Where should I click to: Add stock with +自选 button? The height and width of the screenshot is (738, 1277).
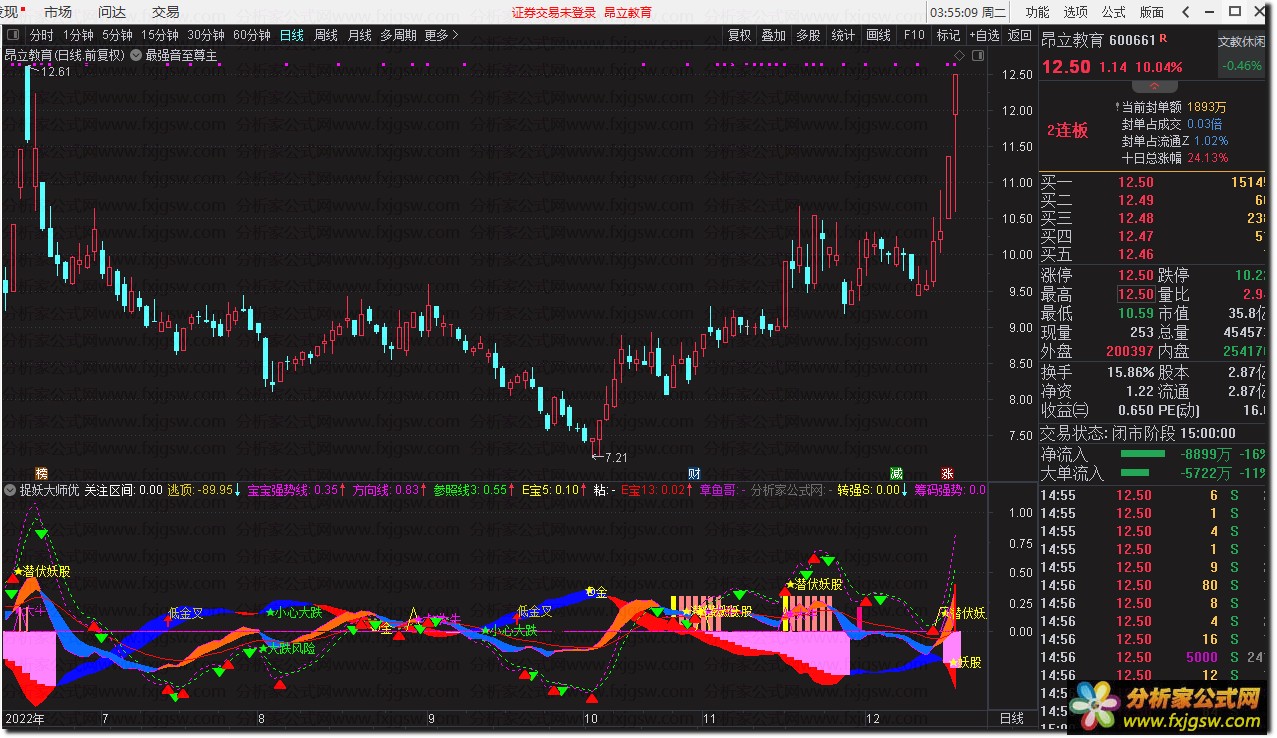983,35
